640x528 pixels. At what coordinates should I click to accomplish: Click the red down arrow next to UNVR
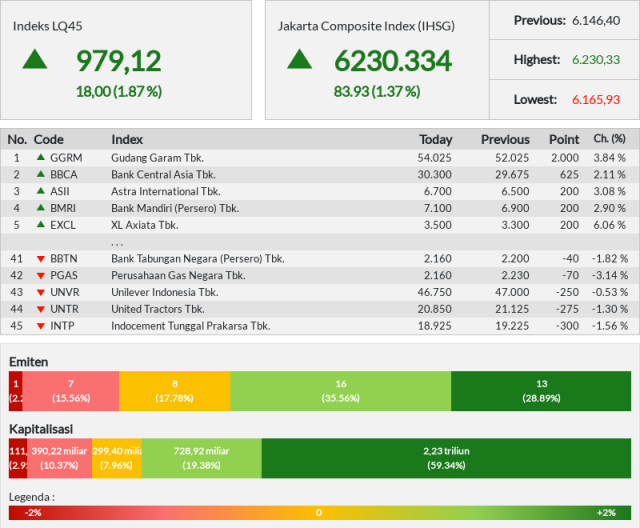(x=40, y=293)
